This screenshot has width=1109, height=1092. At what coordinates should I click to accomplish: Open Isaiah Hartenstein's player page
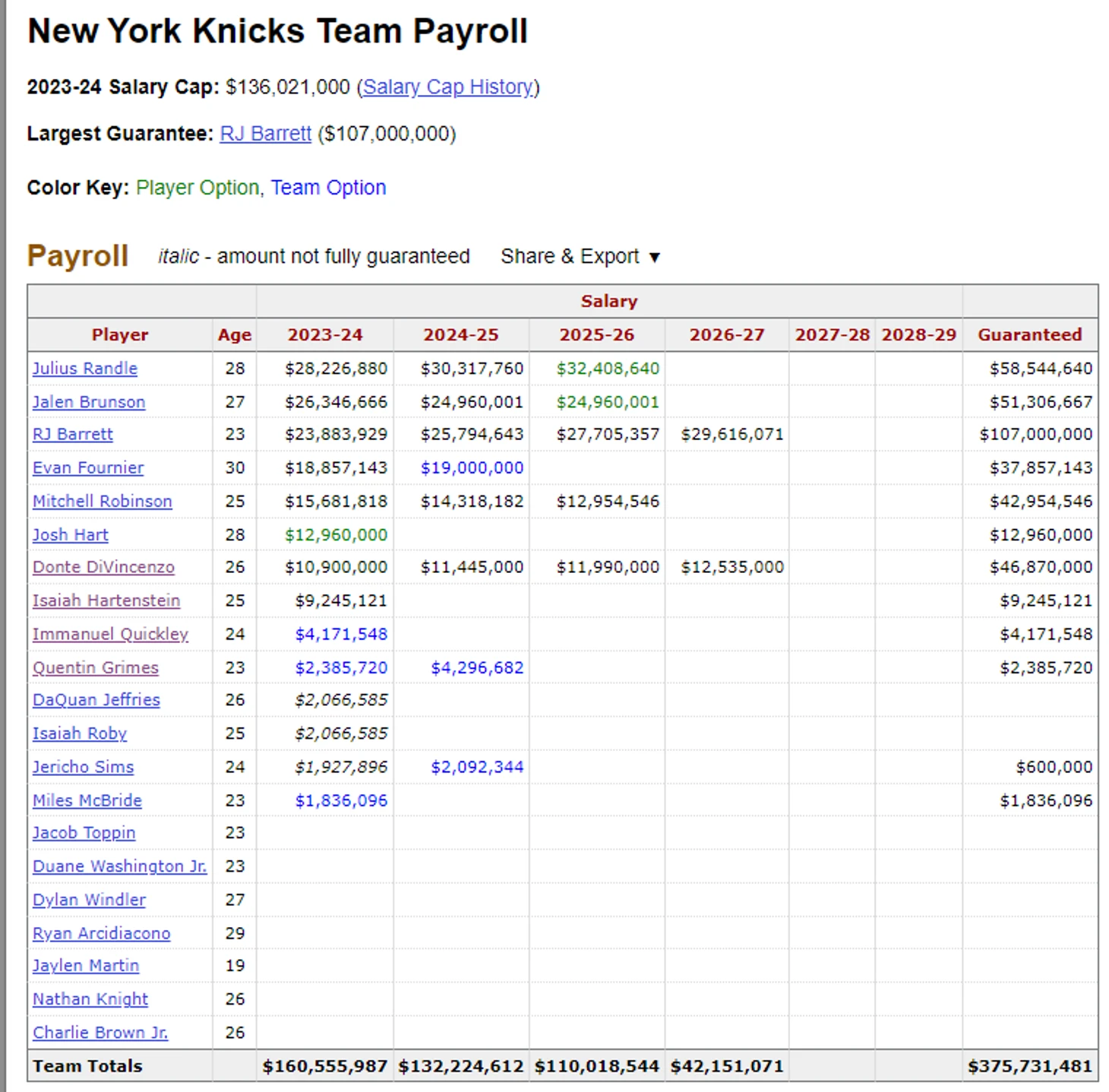[x=106, y=600]
